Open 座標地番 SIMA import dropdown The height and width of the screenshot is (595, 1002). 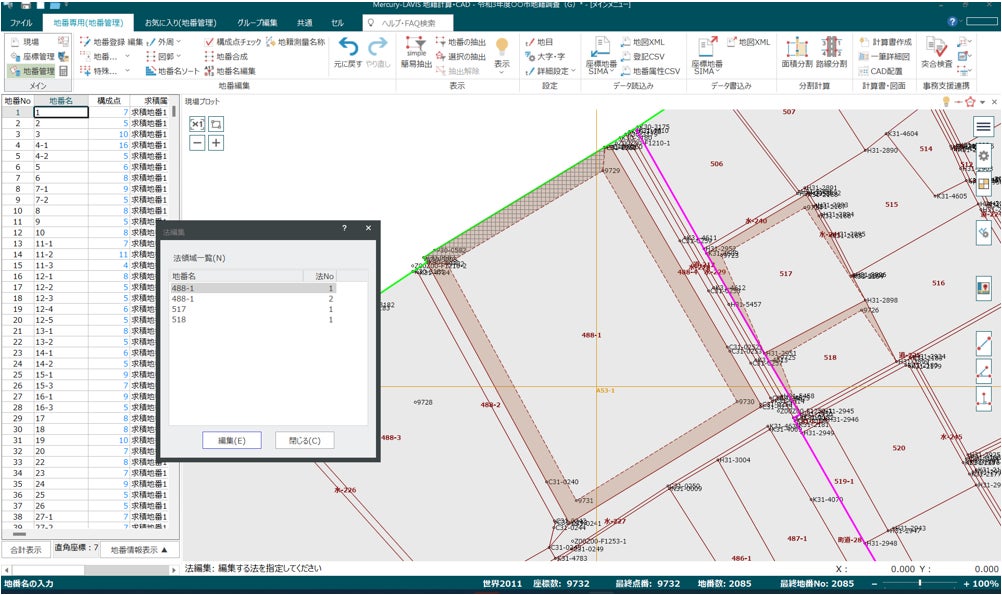(x=601, y=56)
